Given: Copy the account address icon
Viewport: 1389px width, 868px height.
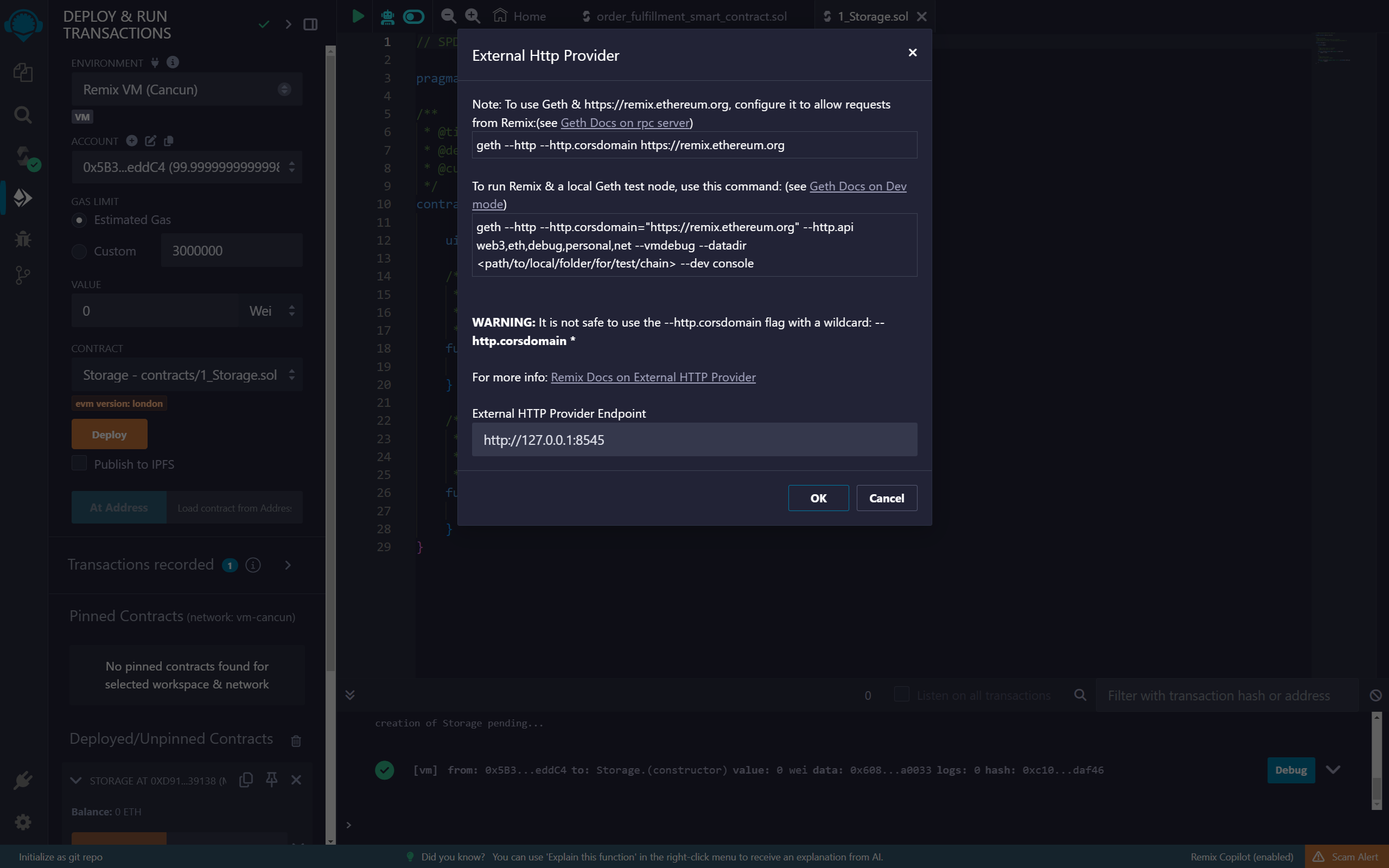Looking at the screenshot, I should coord(169,141).
